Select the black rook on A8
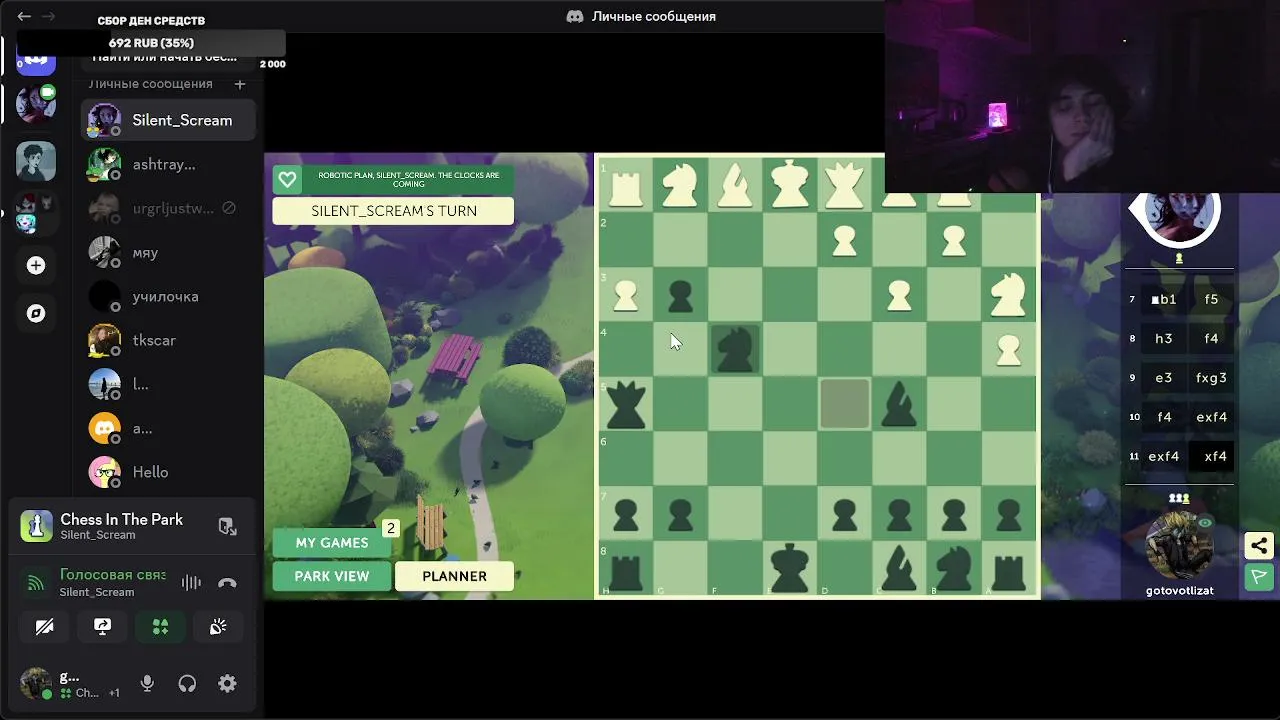Image resolution: width=1280 pixels, height=720 pixels. [1008, 566]
